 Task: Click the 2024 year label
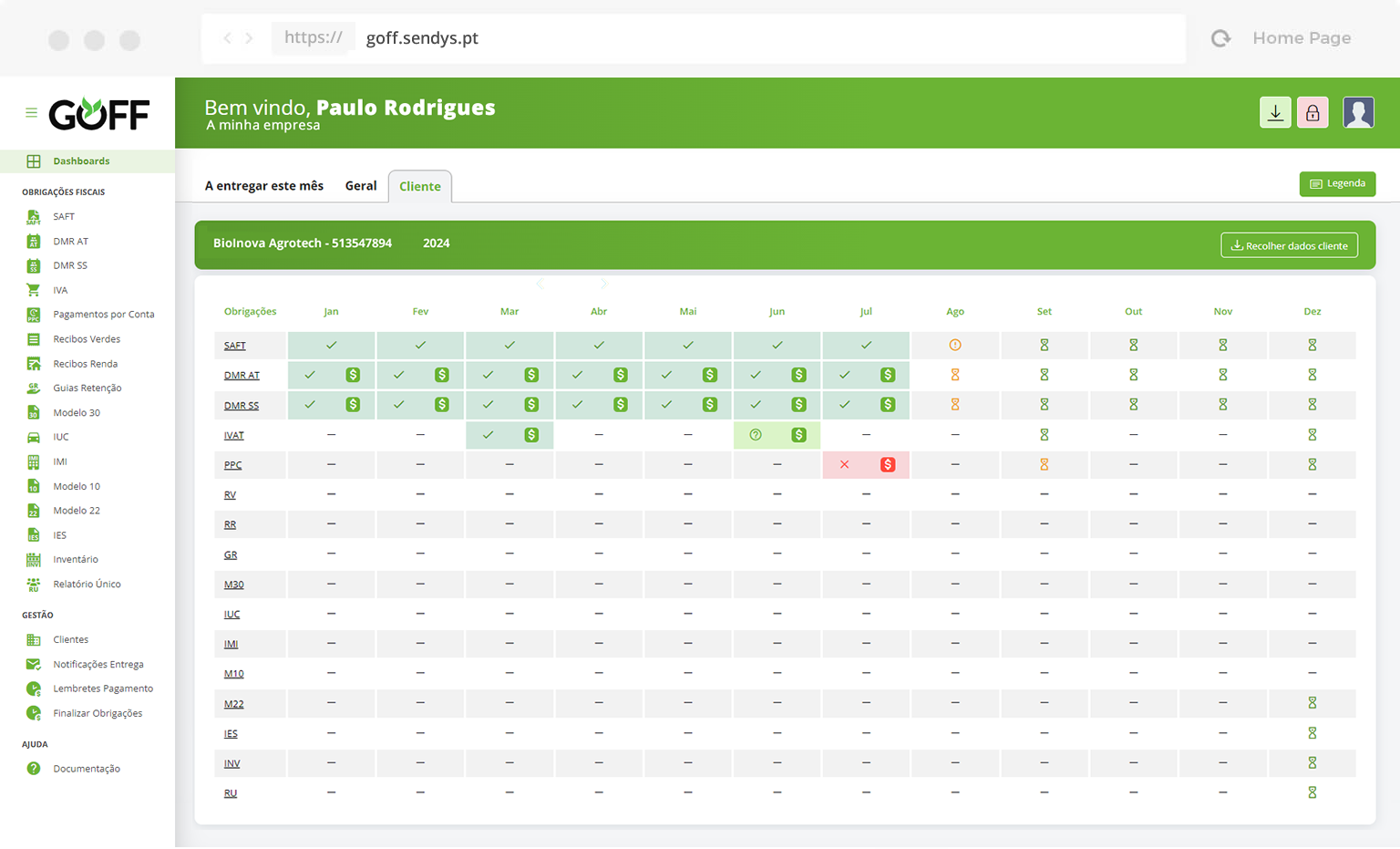[x=437, y=243]
